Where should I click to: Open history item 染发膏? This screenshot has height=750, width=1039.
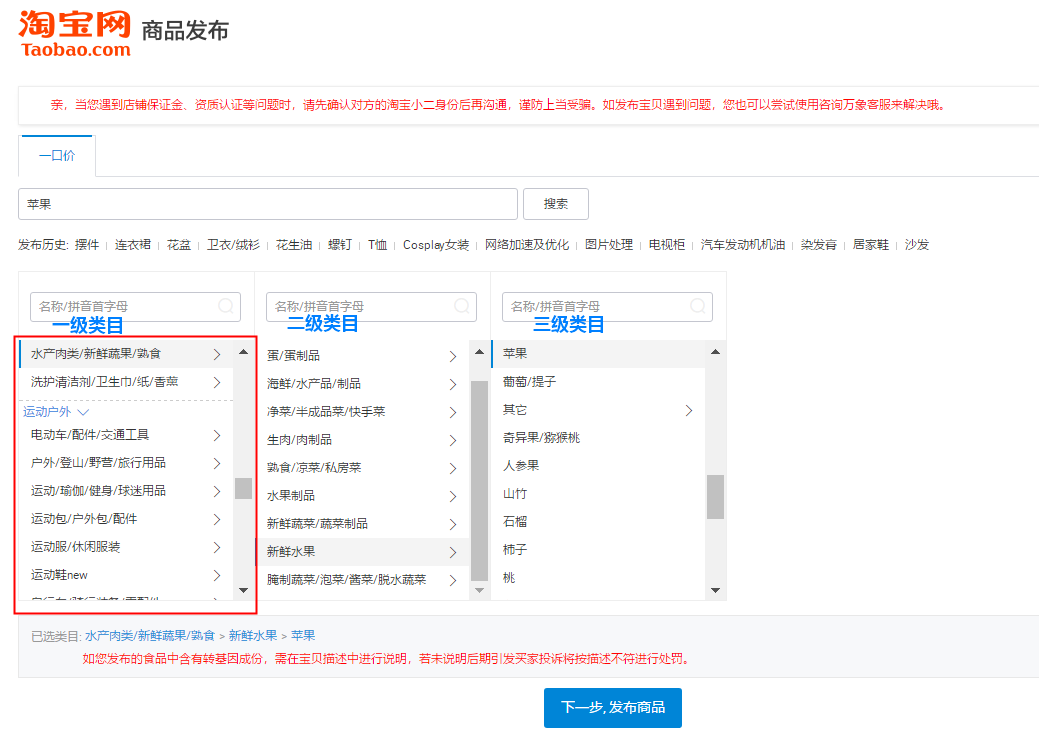tap(819, 245)
